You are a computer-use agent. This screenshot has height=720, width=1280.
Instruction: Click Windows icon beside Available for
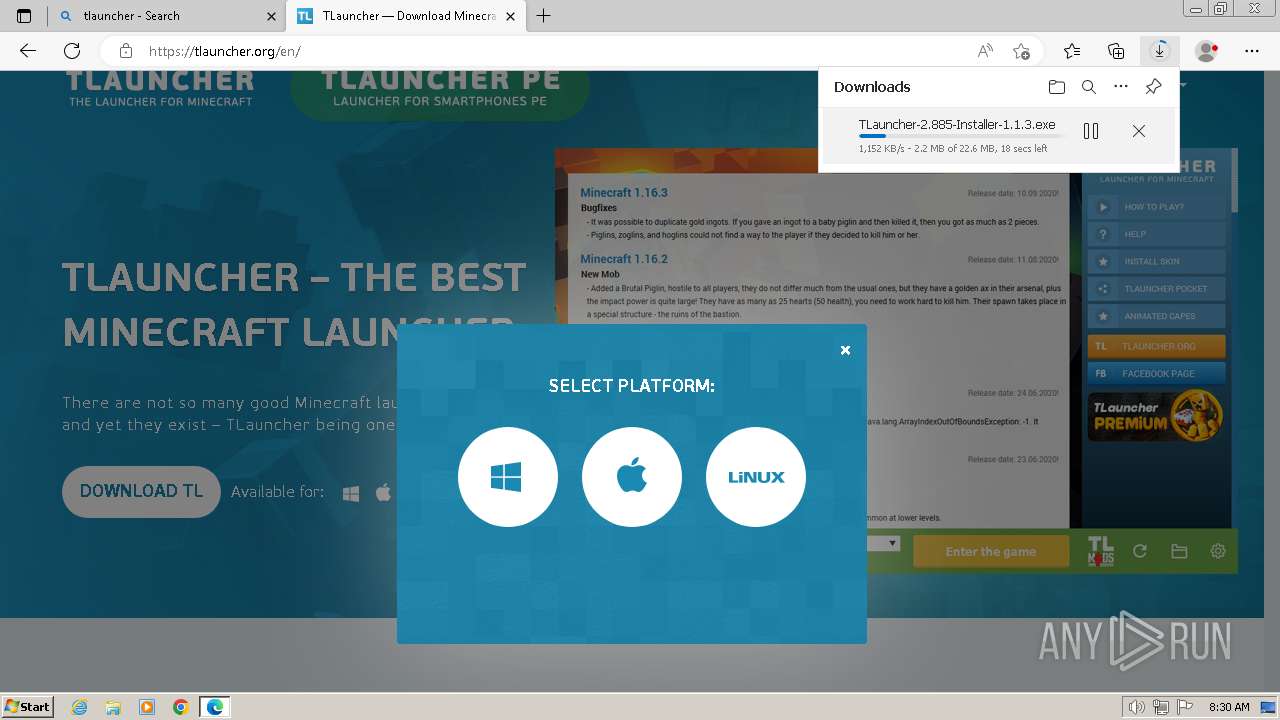[x=351, y=492]
